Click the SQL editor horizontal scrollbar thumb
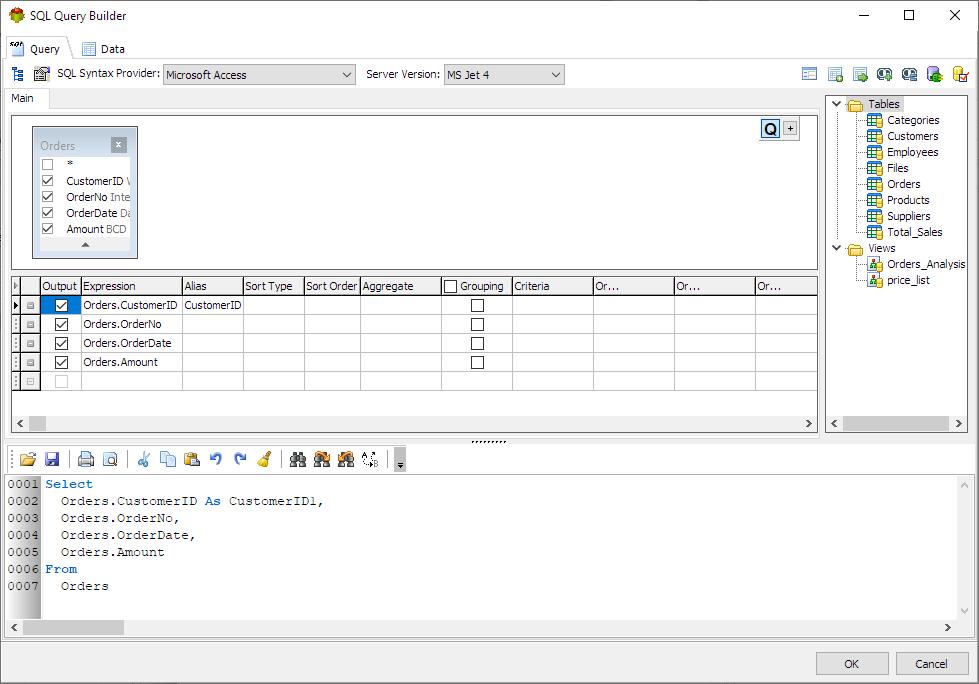Image resolution: width=979 pixels, height=684 pixels. [x=74, y=627]
